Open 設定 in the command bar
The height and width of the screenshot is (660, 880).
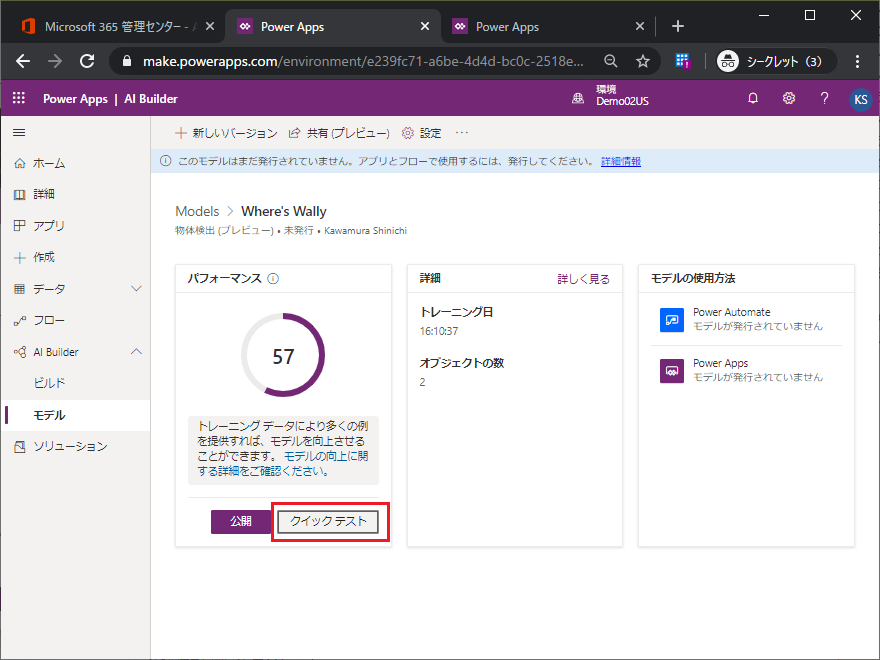[421, 133]
